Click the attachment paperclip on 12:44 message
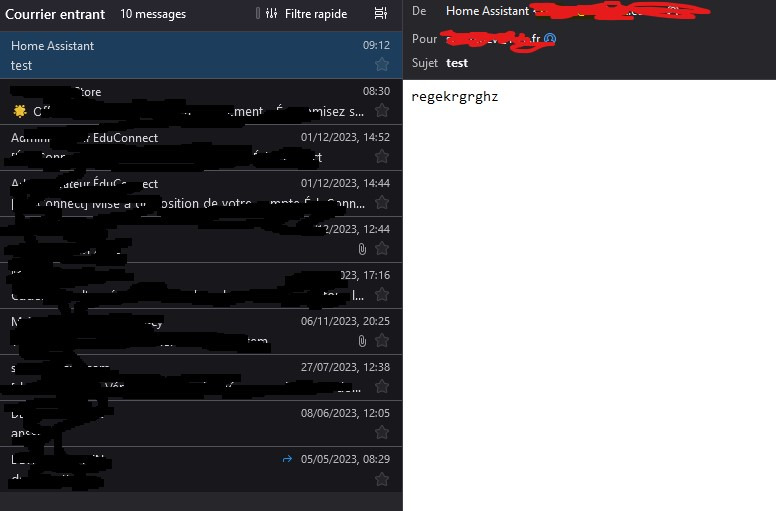Screen dimensions: 776x511 click(362, 249)
